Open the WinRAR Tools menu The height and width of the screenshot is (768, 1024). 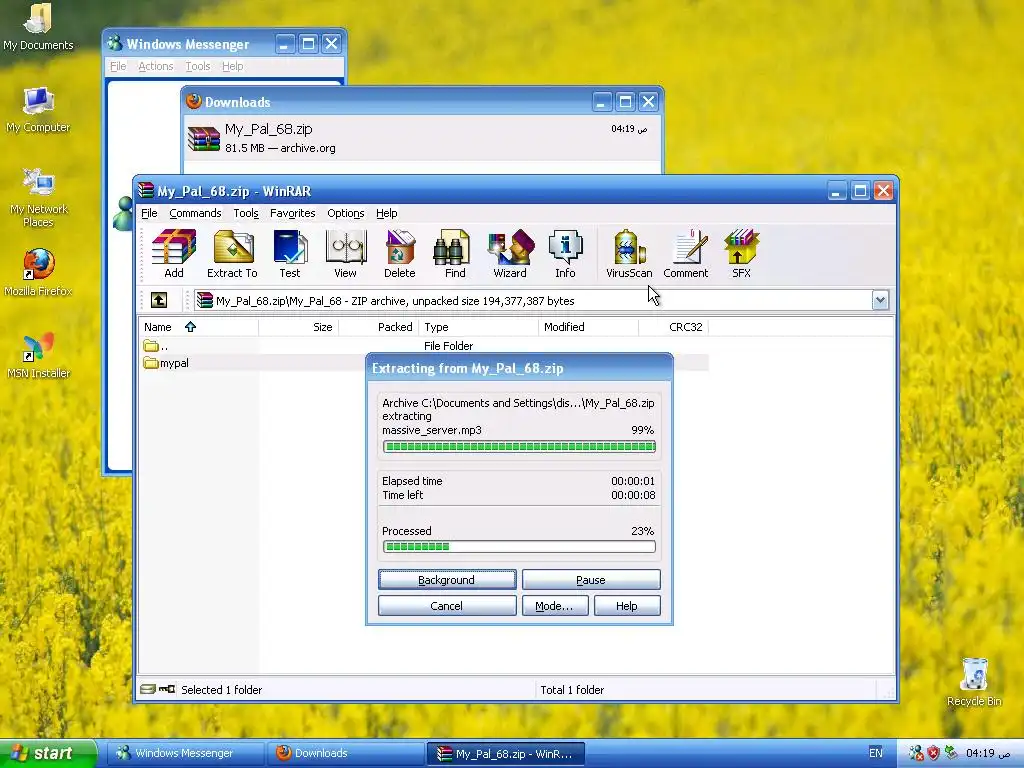click(x=246, y=213)
